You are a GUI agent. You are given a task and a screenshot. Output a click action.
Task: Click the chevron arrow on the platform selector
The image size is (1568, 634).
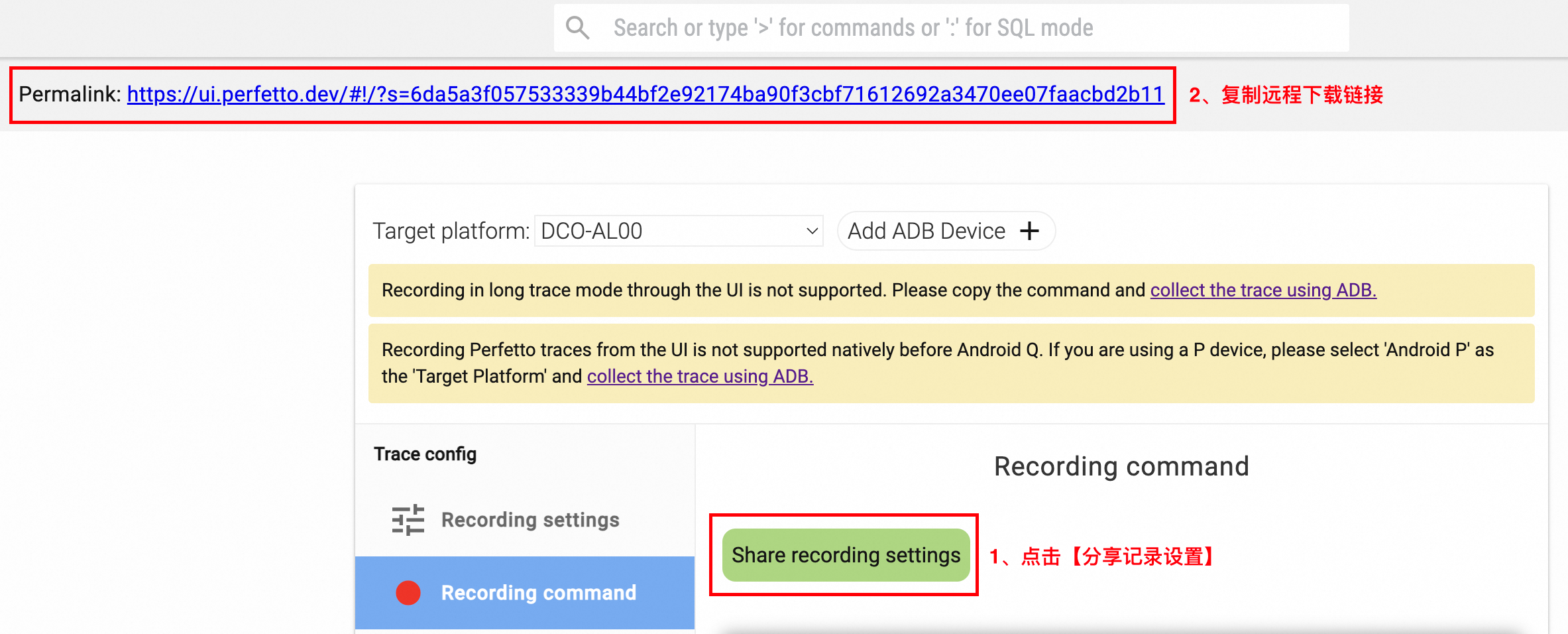(x=812, y=231)
